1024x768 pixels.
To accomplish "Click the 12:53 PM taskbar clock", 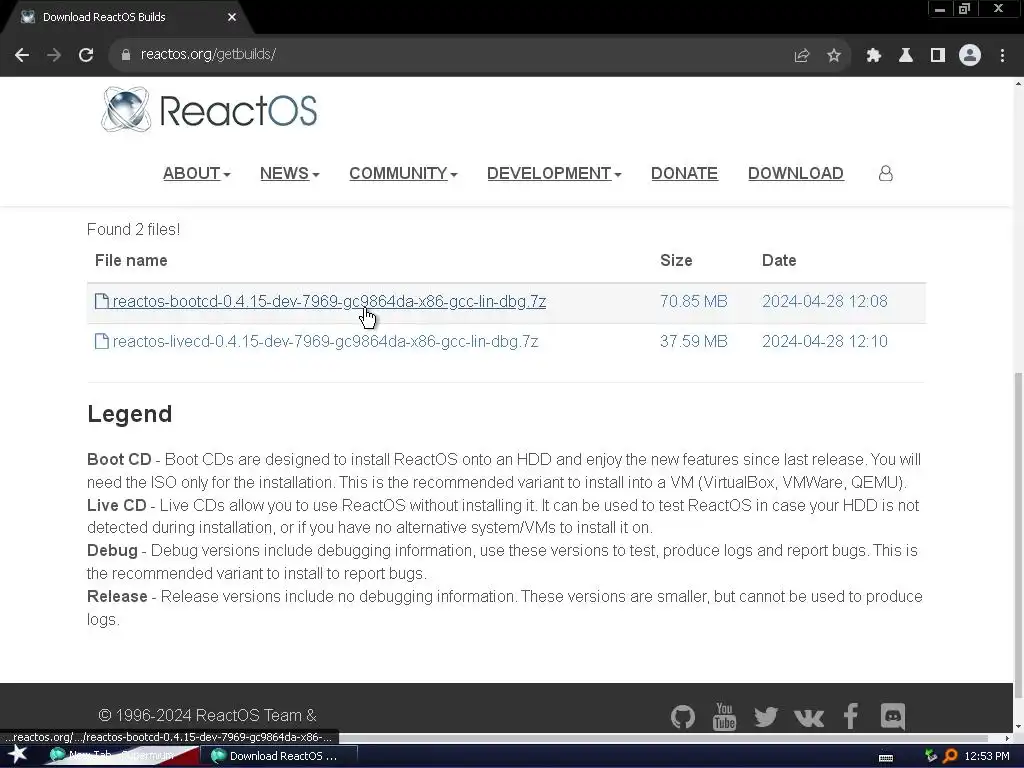I will click(987, 756).
